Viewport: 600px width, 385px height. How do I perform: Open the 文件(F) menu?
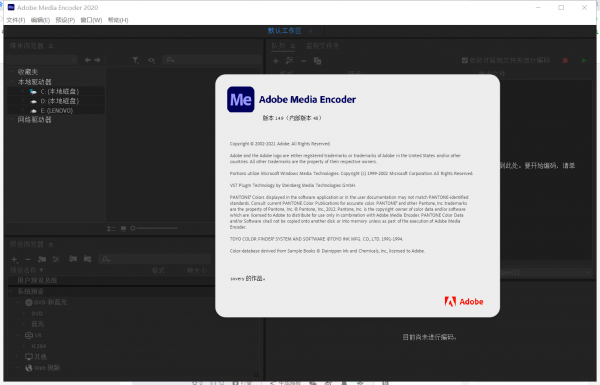click(16, 20)
